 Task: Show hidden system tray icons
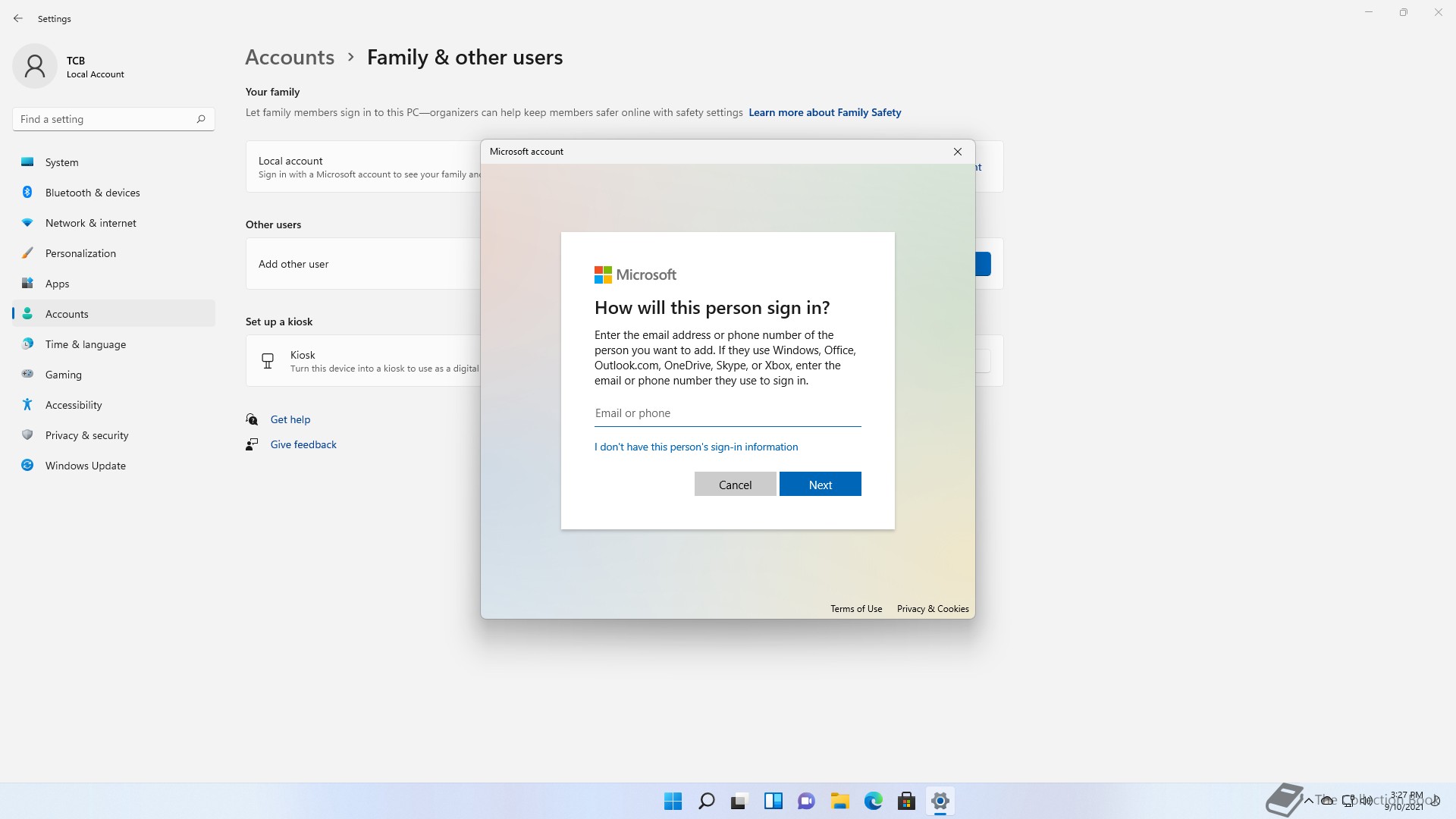click(x=1308, y=801)
